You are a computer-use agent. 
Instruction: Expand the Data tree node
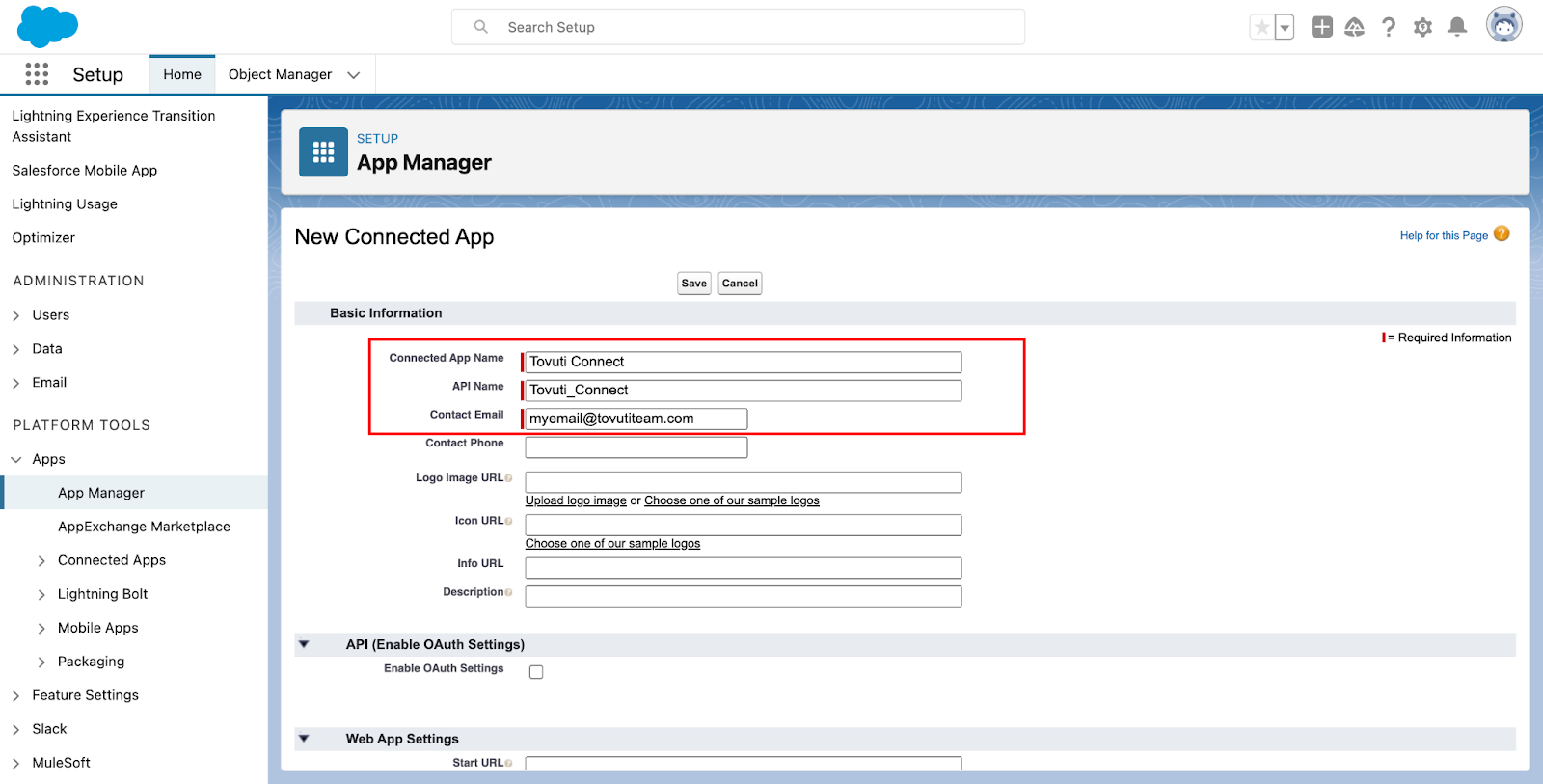tap(15, 349)
